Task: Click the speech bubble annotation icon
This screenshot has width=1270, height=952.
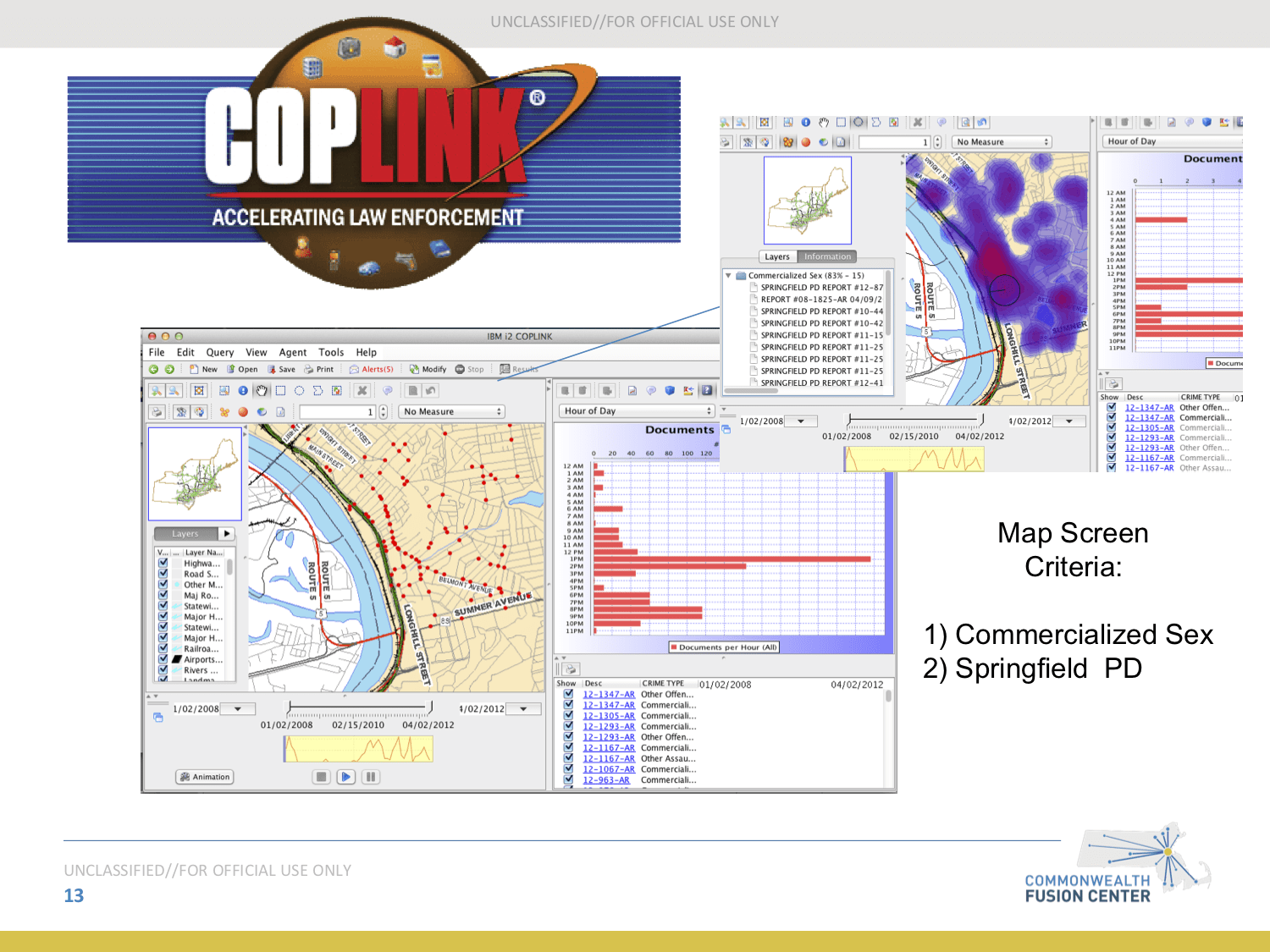Action: tap(388, 390)
